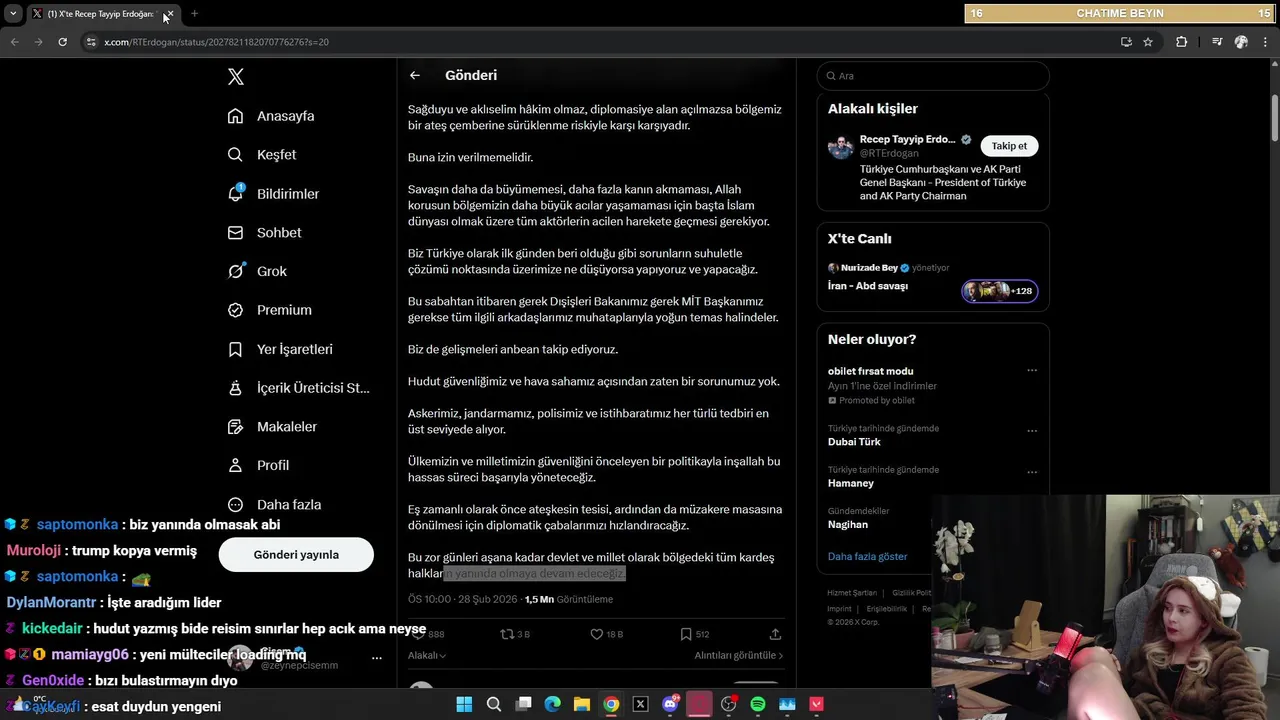The image size is (1280, 720).
Task: Open Task View on taskbar
Action: [523, 705]
